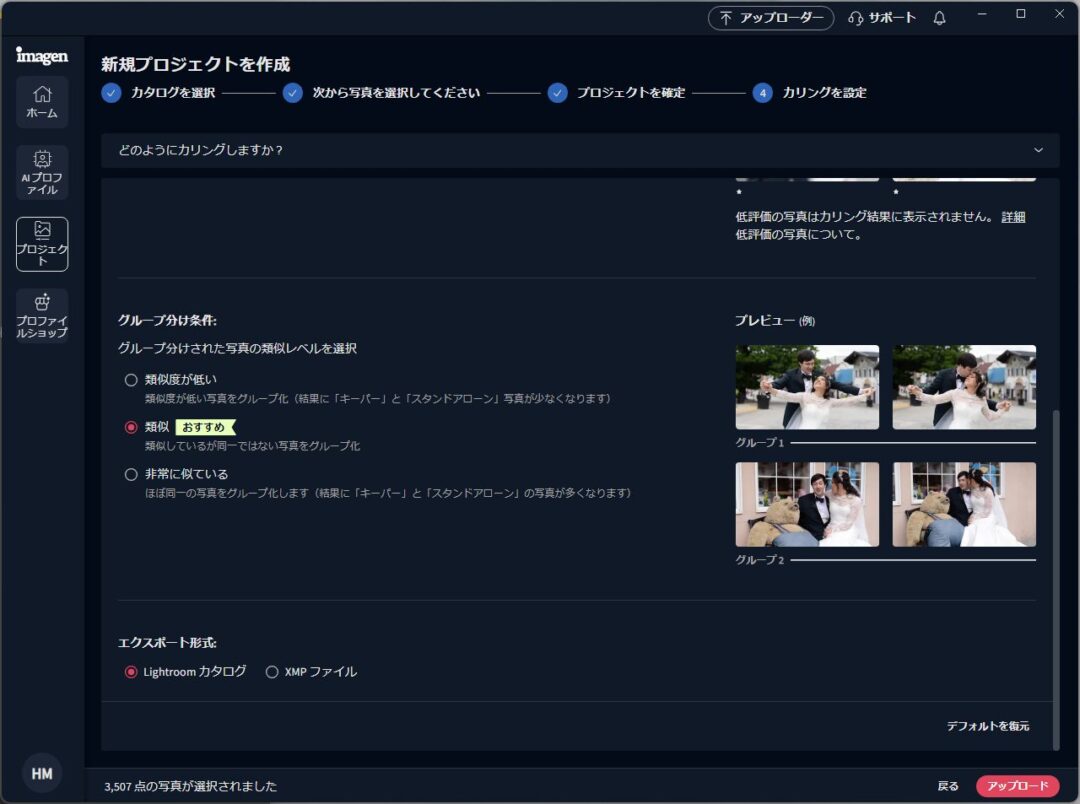
Task: Open the プロファイルショップ sidebar icon
Action: pos(42,315)
